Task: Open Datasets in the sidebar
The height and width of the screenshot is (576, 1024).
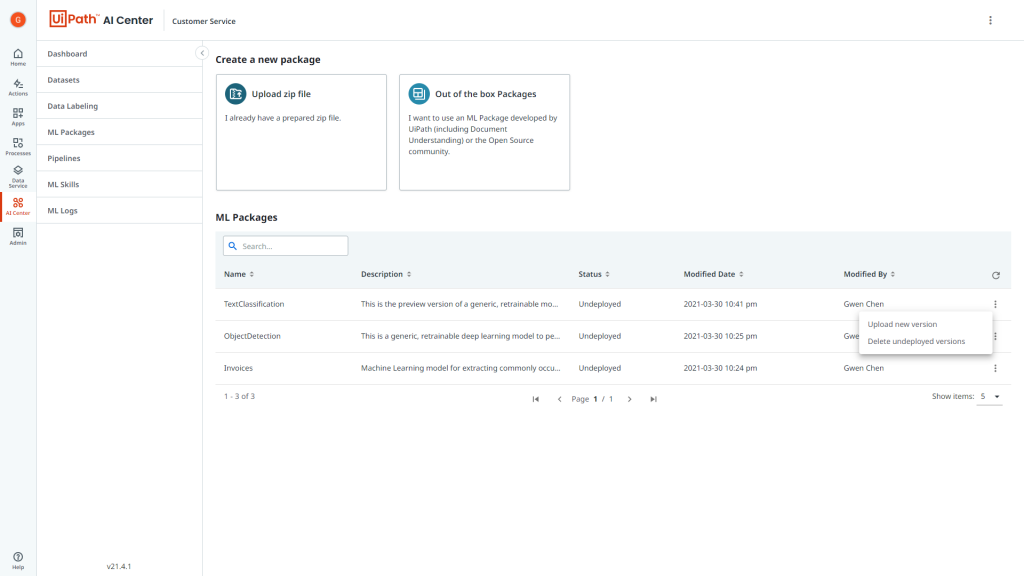Action: point(120,80)
